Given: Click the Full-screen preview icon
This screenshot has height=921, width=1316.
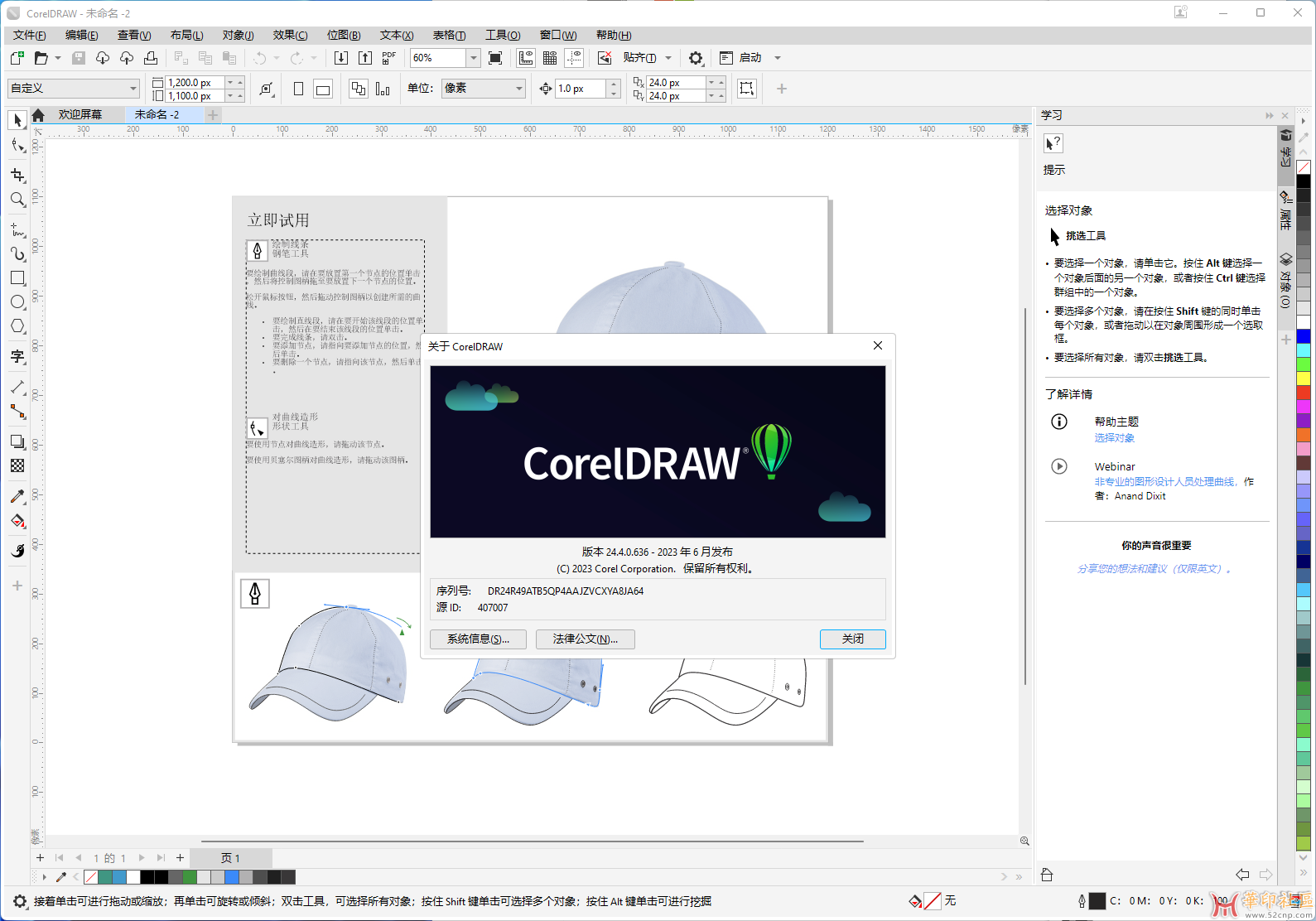Looking at the screenshot, I should (x=495, y=58).
